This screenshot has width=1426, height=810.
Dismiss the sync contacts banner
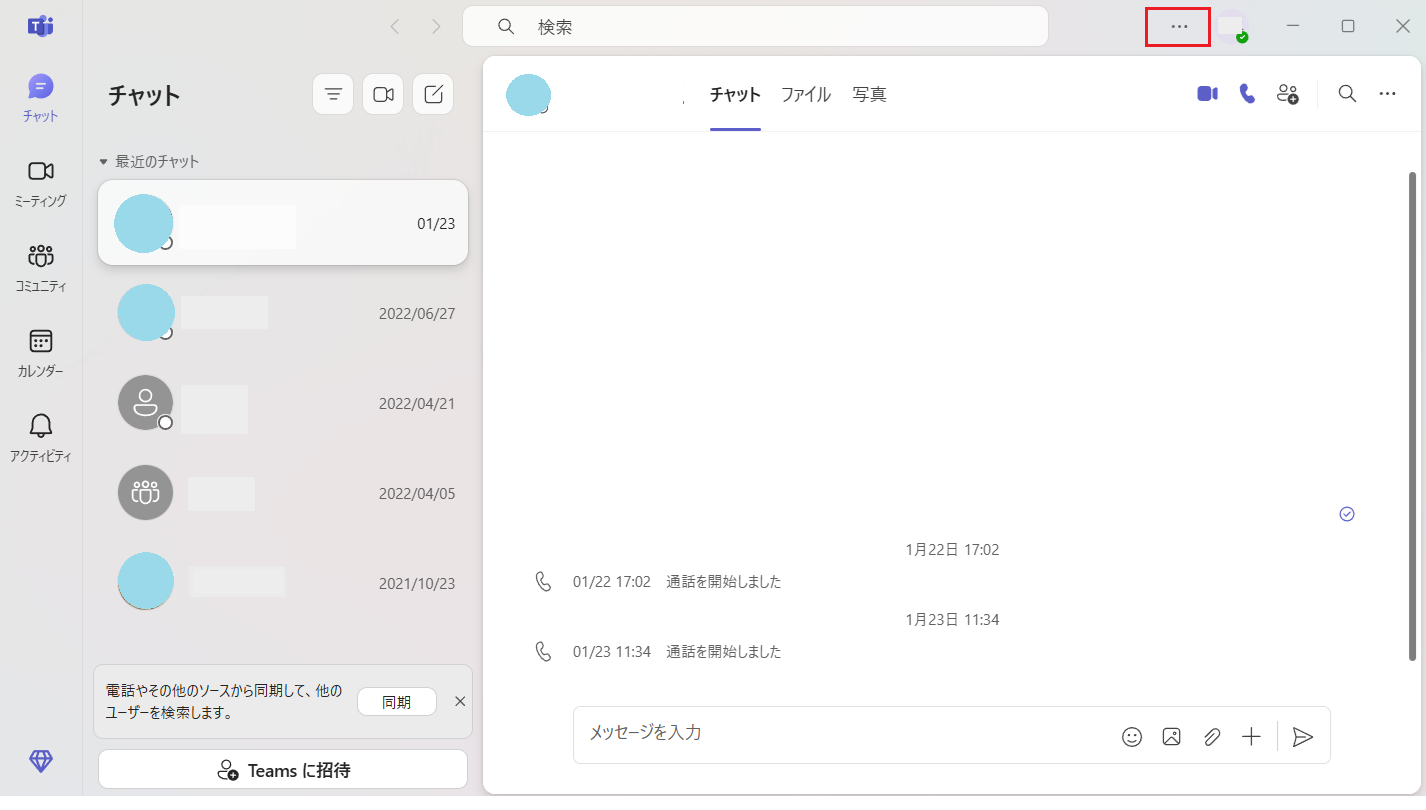tap(460, 701)
